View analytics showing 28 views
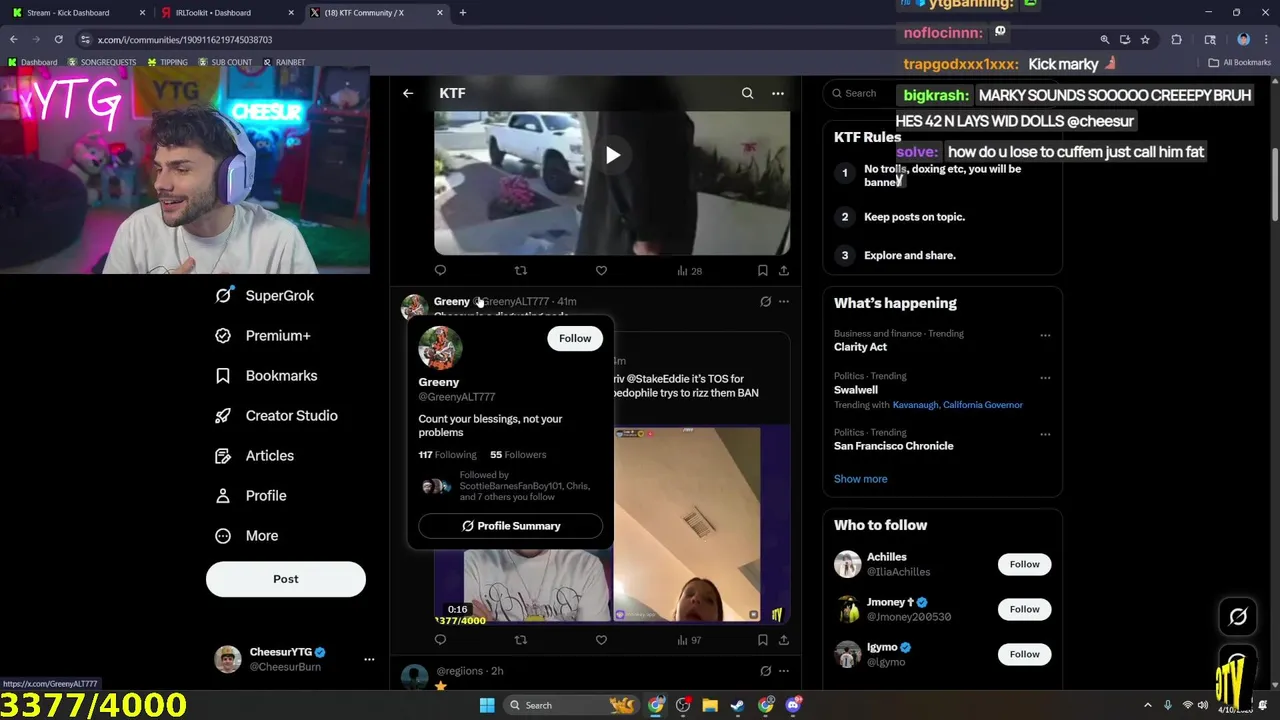1280x720 pixels. 689,270
